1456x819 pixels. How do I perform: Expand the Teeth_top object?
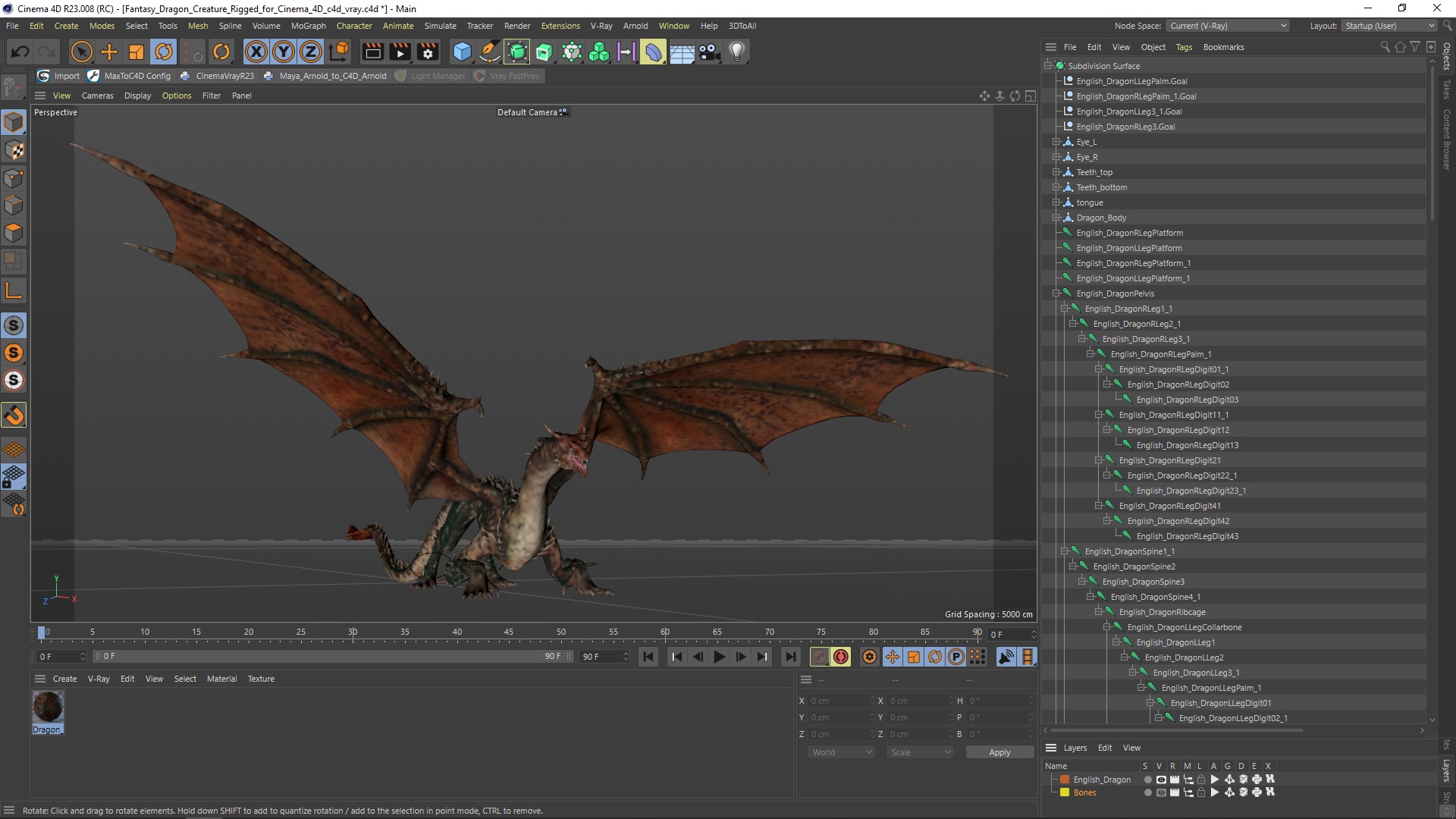pyautogui.click(x=1056, y=172)
